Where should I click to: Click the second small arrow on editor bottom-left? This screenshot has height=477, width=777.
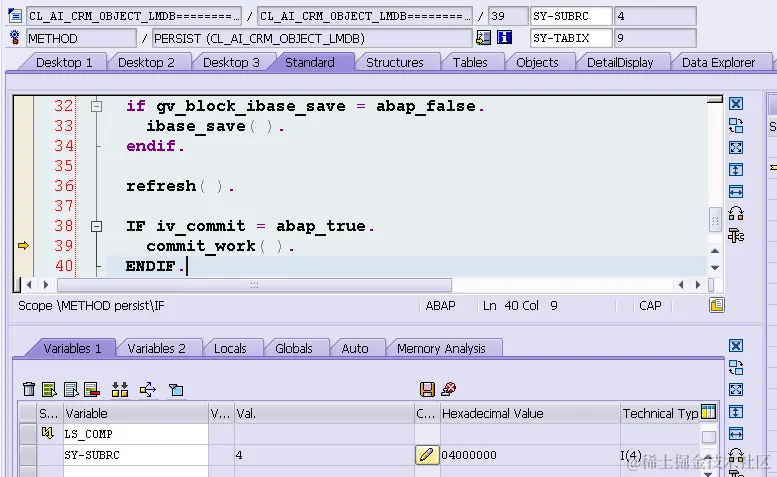46,285
